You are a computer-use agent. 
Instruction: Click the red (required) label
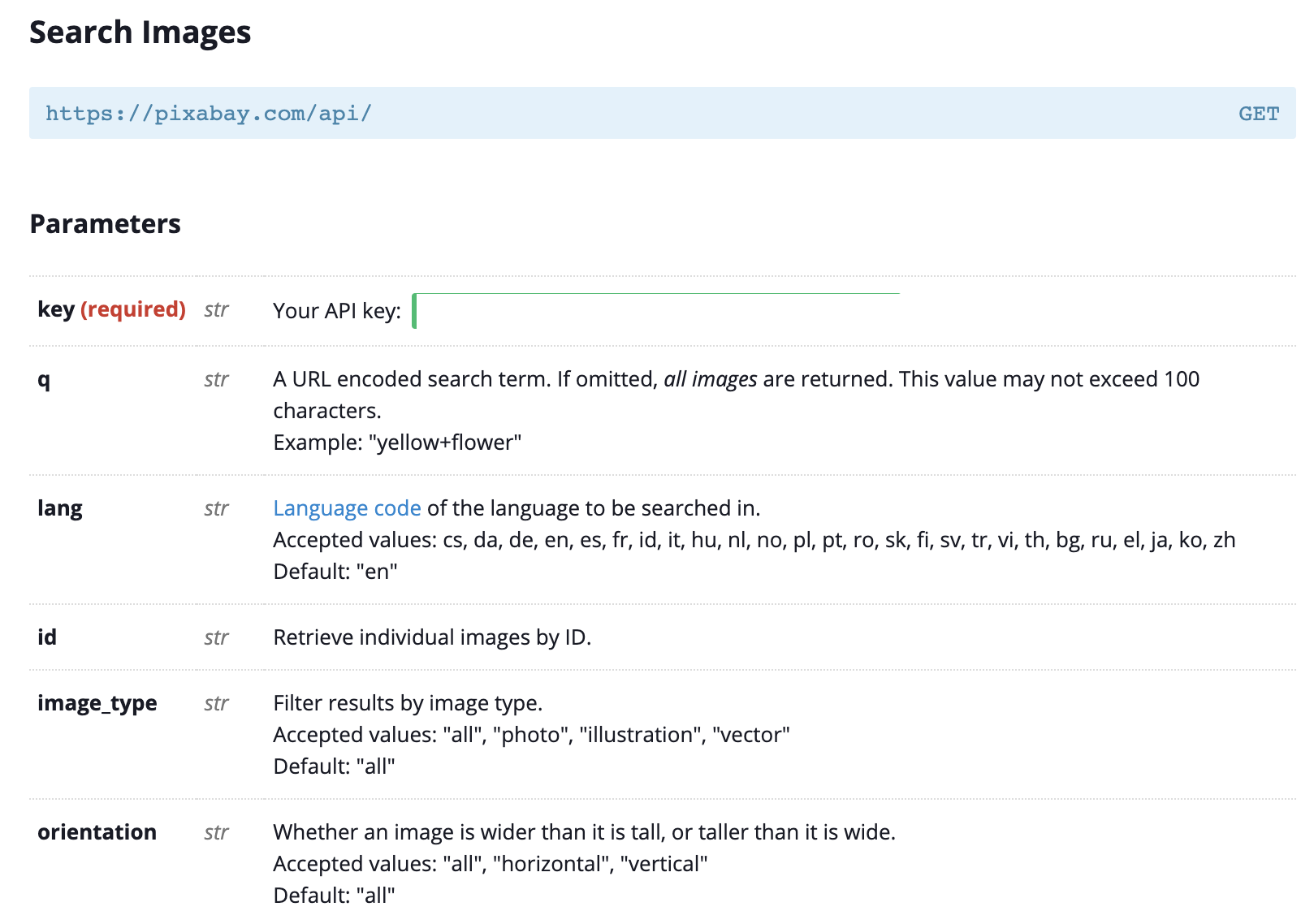[133, 309]
